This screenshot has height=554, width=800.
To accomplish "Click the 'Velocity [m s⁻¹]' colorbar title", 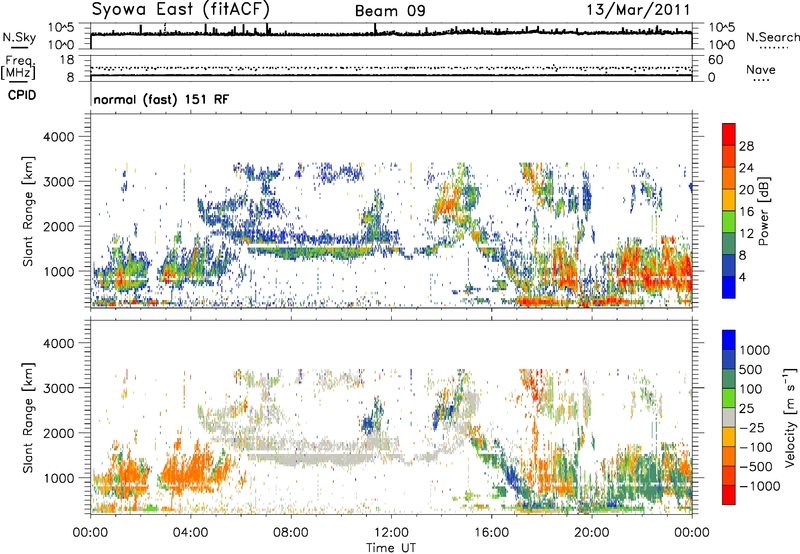I will (x=790, y=417).
